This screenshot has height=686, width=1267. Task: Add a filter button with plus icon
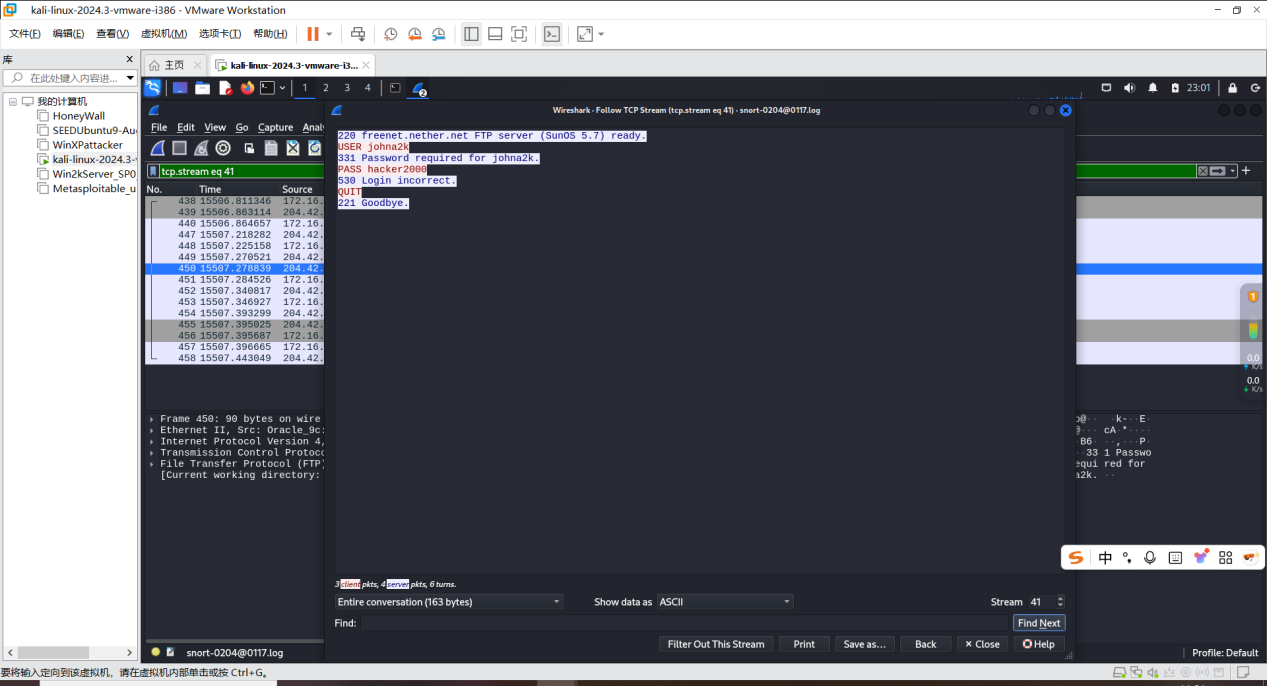click(x=1246, y=171)
